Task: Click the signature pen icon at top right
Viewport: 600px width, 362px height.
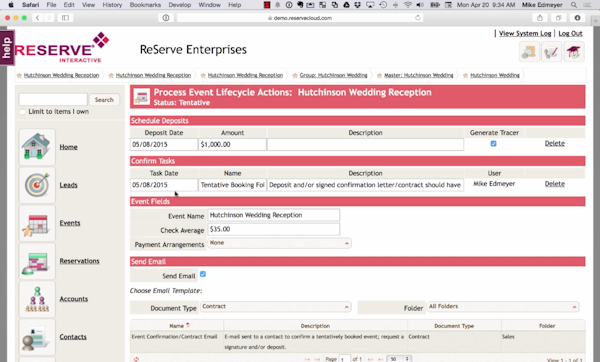Action: pos(551,52)
